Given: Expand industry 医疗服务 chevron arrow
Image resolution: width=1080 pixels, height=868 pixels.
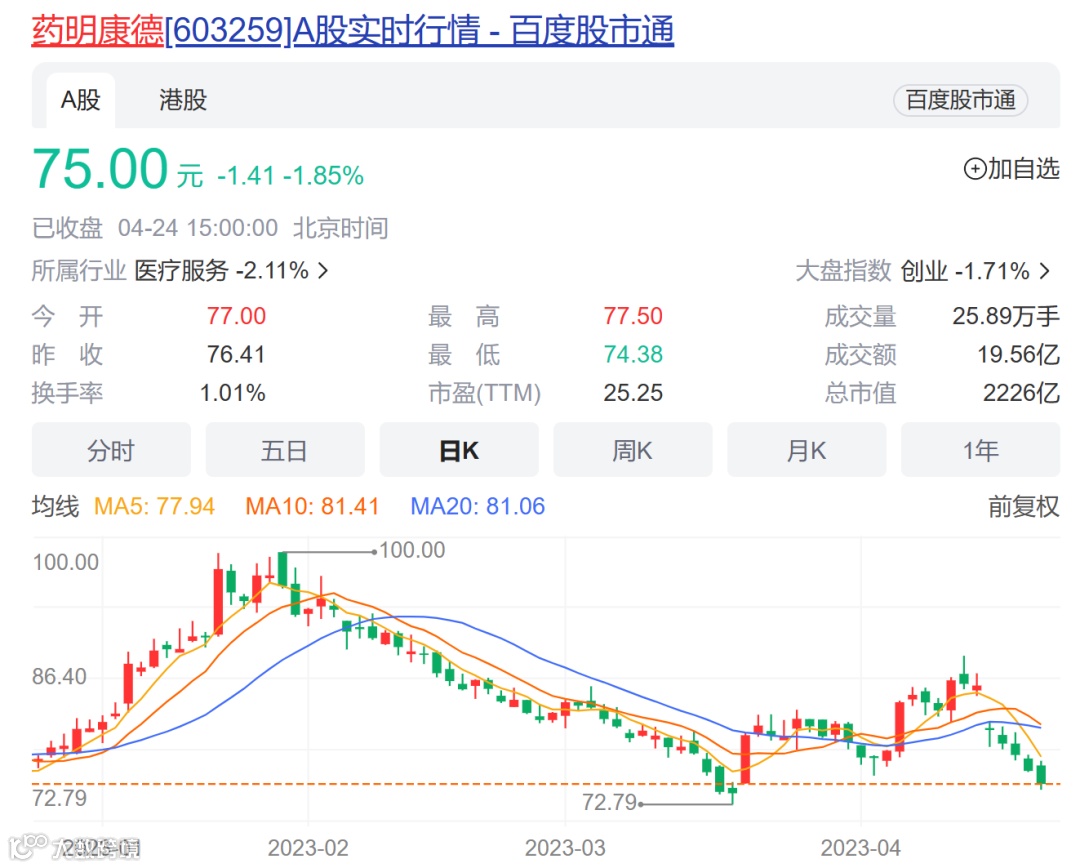Looking at the screenshot, I should tap(323, 271).
